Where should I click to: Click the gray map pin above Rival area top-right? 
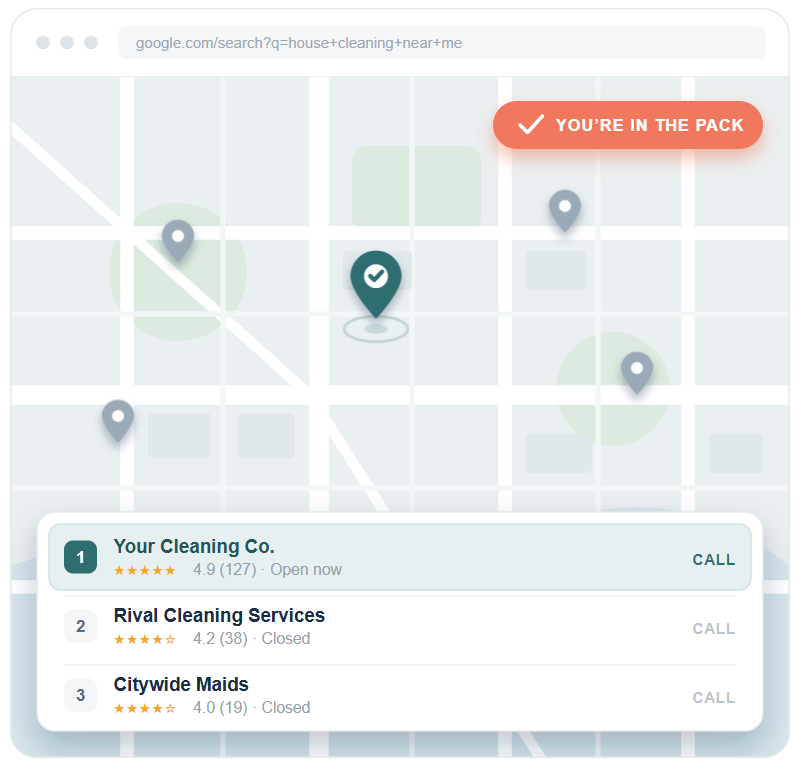pos(565,210)
